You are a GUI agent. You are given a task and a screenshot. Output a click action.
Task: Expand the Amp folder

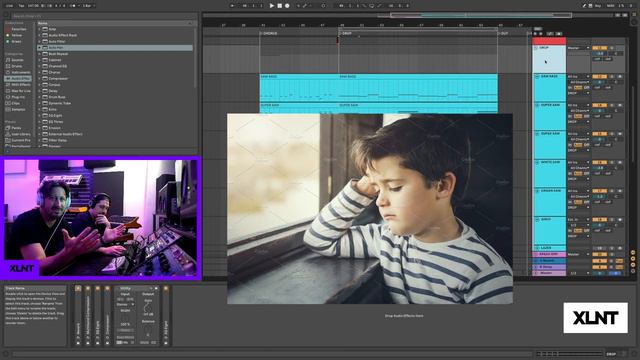[x=40, y=29]
